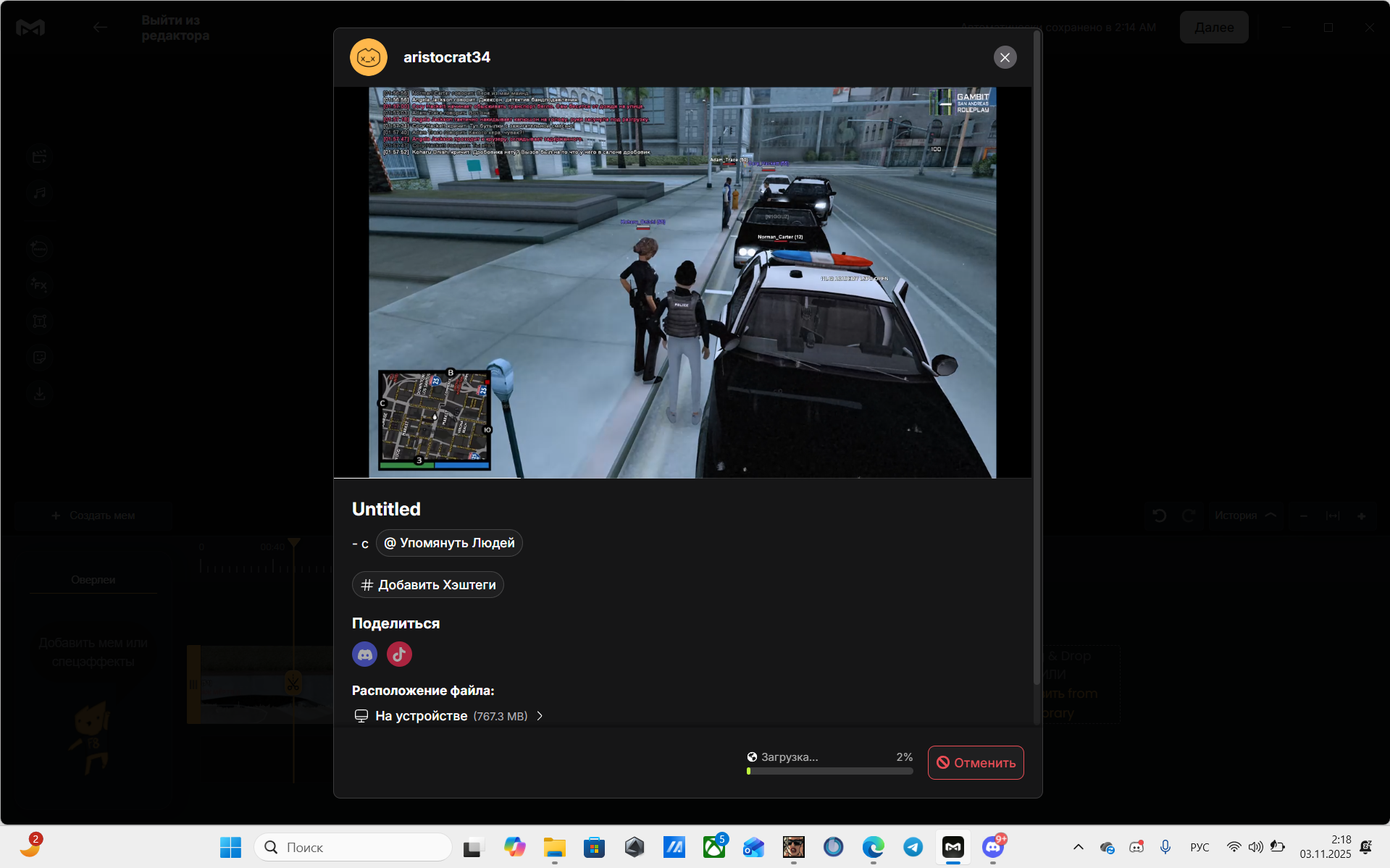This screenshot has width=1390, height=868.
Task: Click Упомянуть Людей to mention people
Action: click(x=449, y=543)
